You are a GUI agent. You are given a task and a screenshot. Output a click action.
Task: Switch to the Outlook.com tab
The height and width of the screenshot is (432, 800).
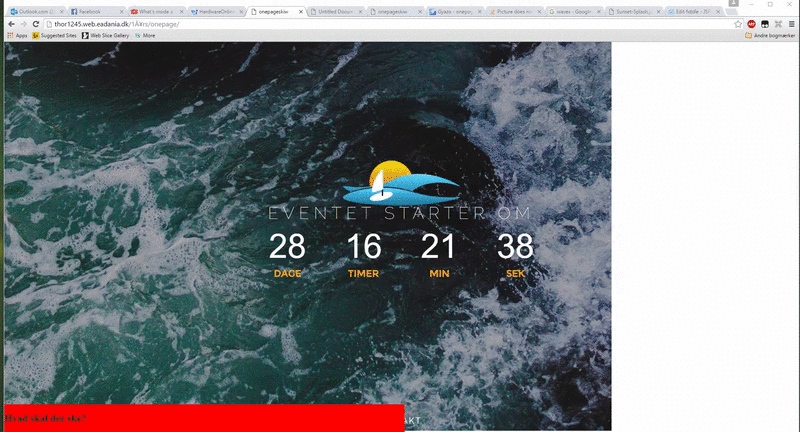click(35, 11)
